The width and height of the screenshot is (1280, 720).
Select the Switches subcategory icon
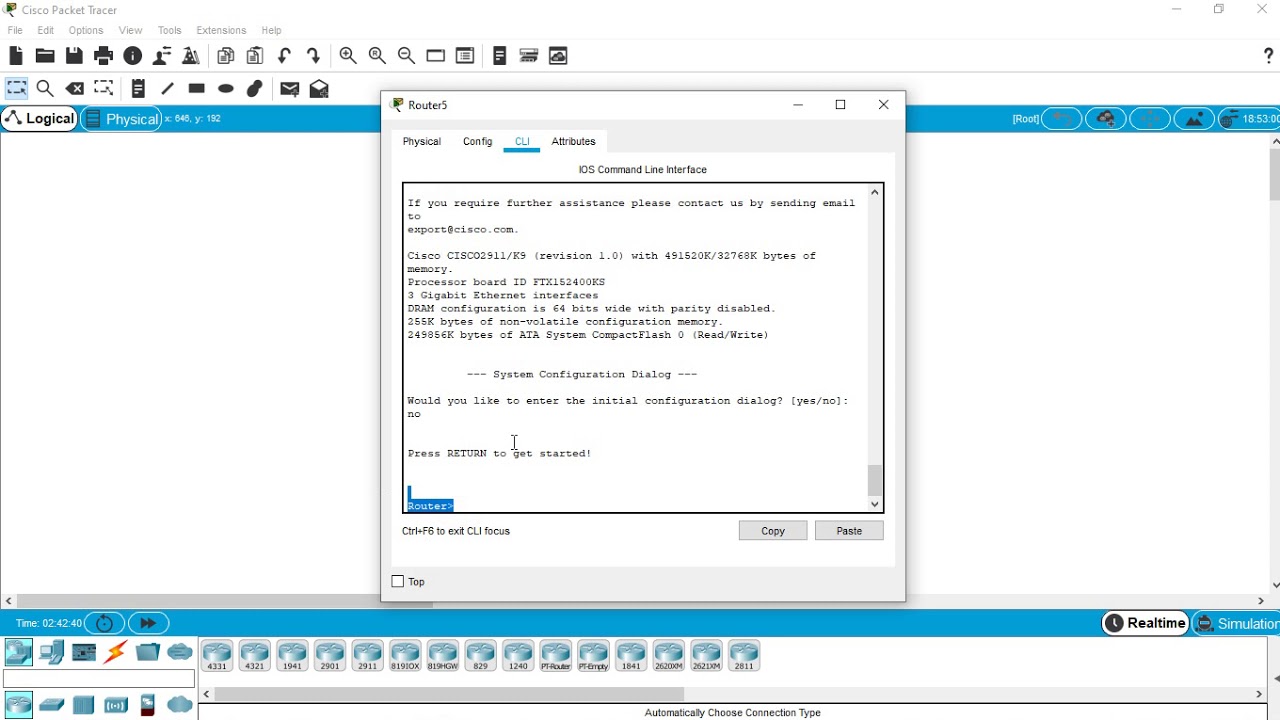[51, 705]
